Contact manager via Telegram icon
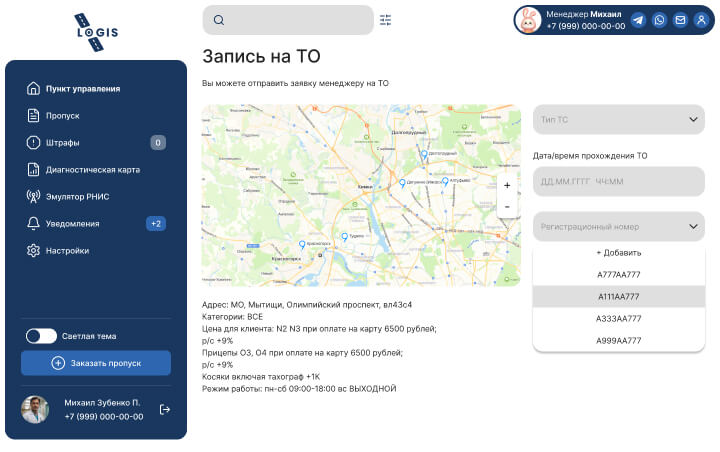The image size is (720, 452). tap(638, 20)
